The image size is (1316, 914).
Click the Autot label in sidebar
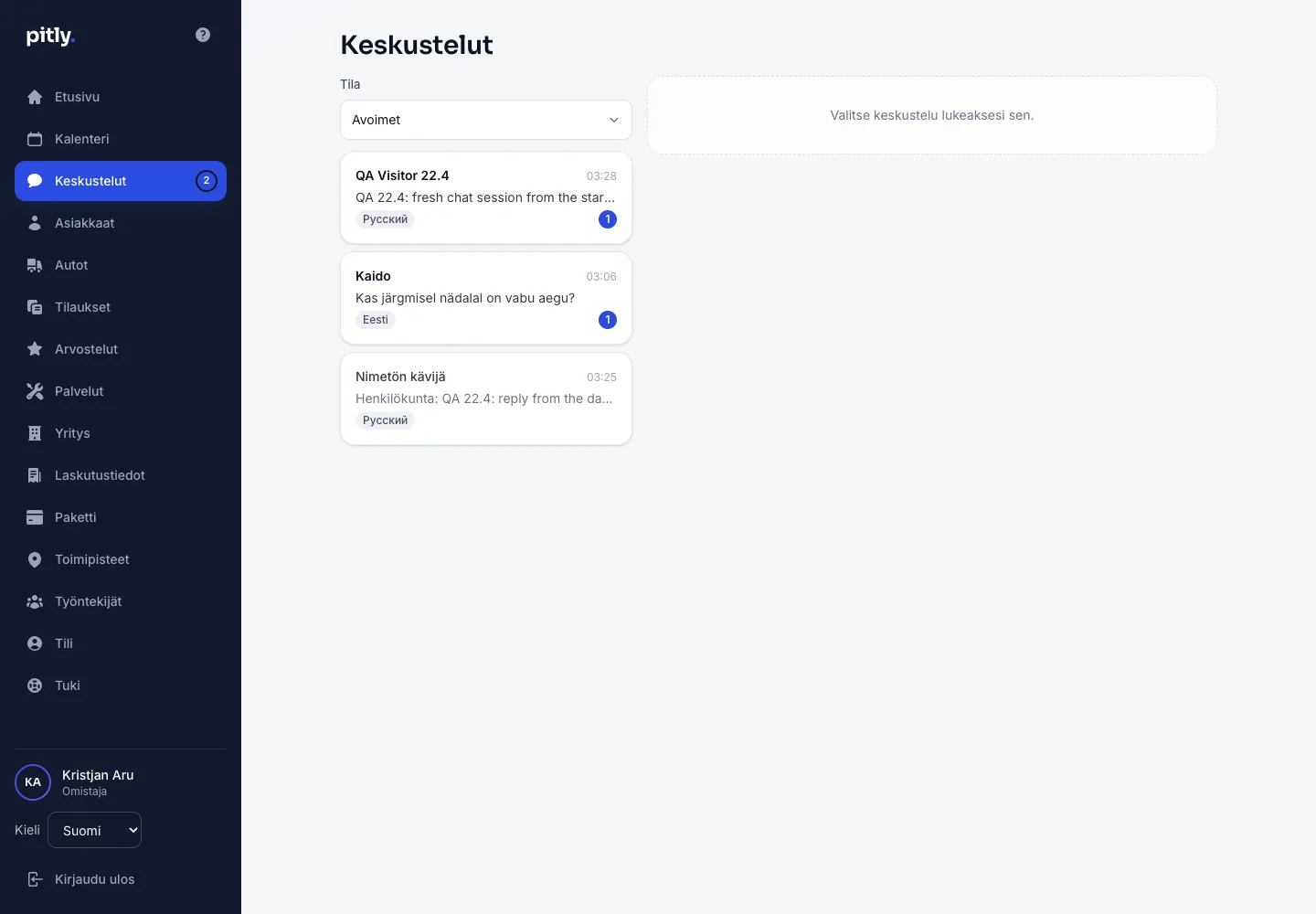tap(71, 265)
